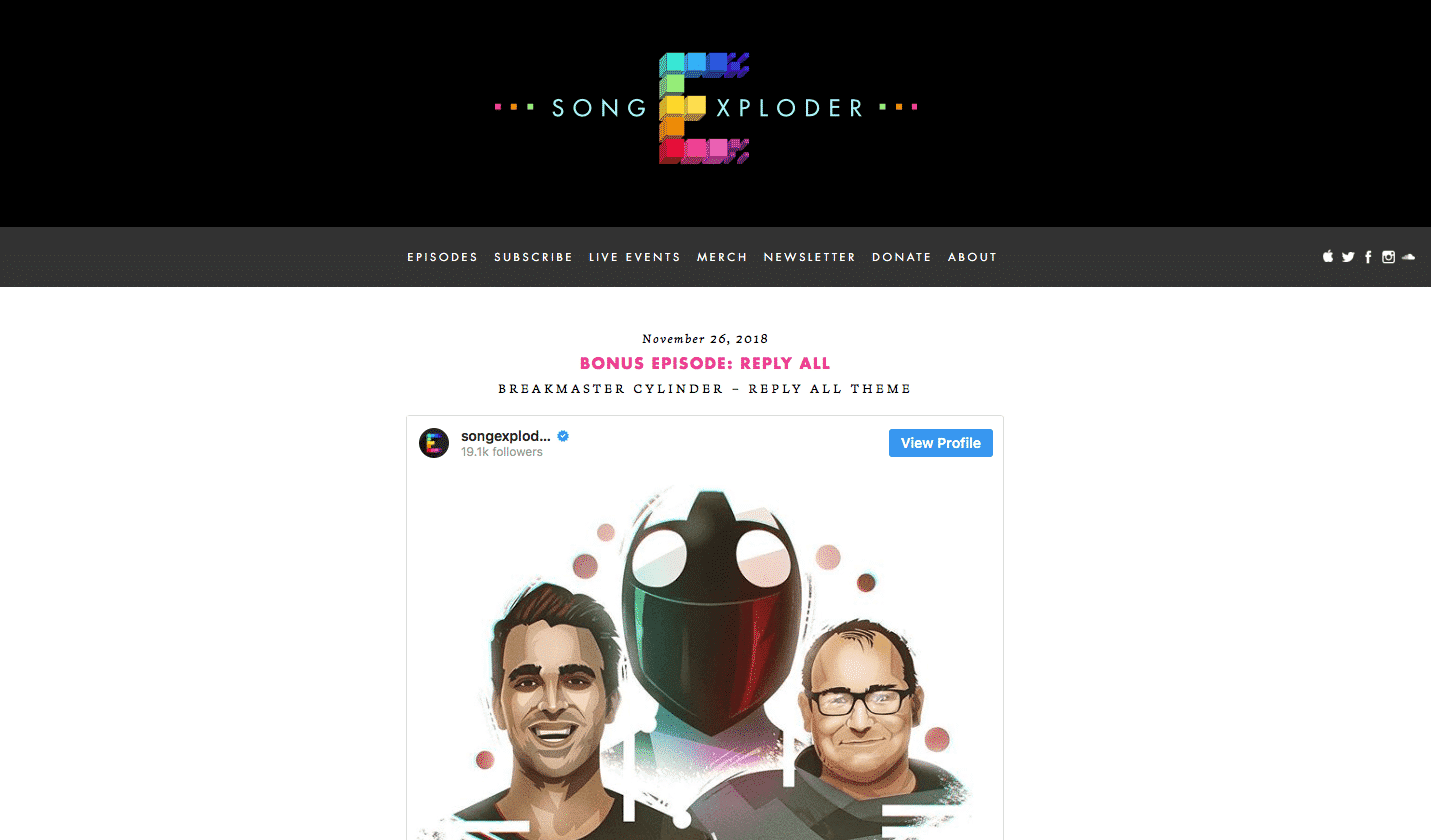Image resolution: width=1431 pixels, height=840 pixels.
Task: Open the About page
Action: tap(972, 257)
